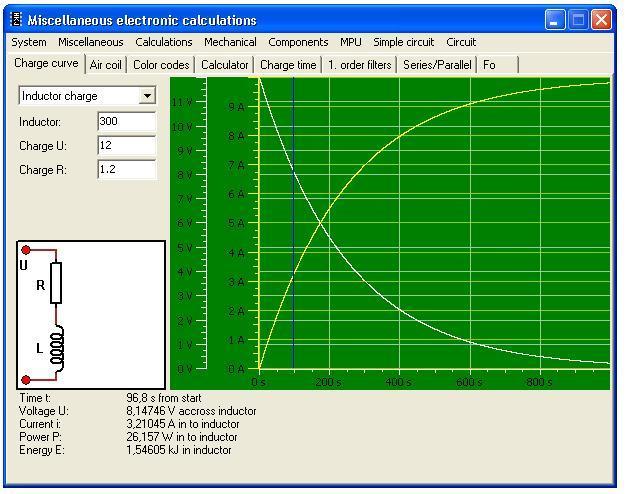Switch to the Charge time tab
The height and width of the screenshot is (494, 626).
click(288, 65)
